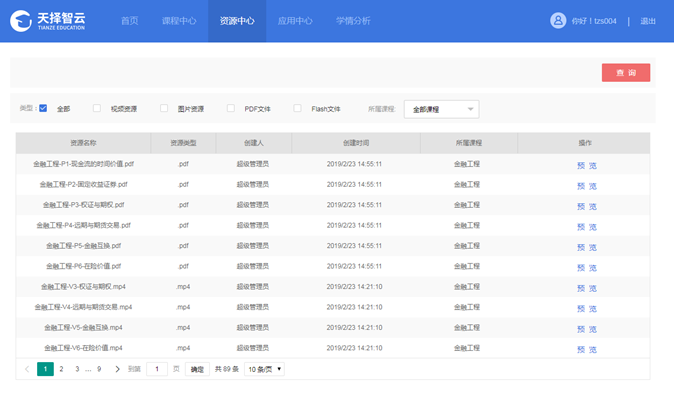Preview 金融工程-V6-在险价值.mp4
The height and width of the screenshot is (396, 674).
pyautogui.click(x=587, y=350)
